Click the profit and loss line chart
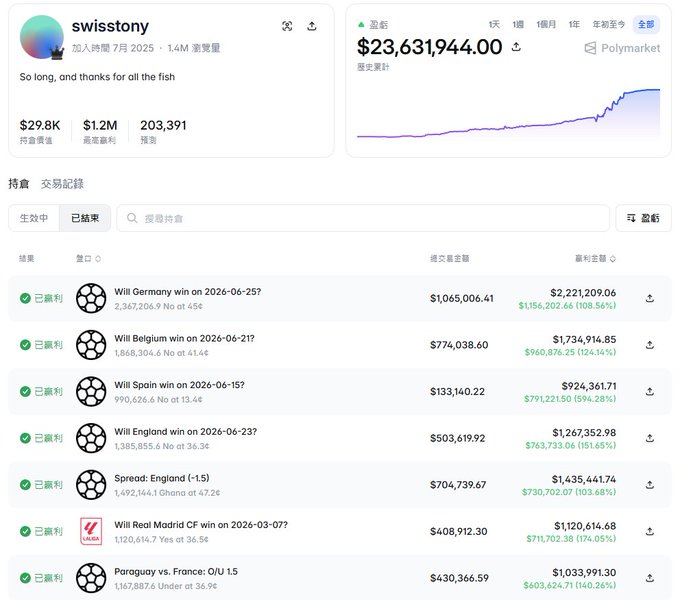This screenshot has width=680, height=600. coord(508,114)
